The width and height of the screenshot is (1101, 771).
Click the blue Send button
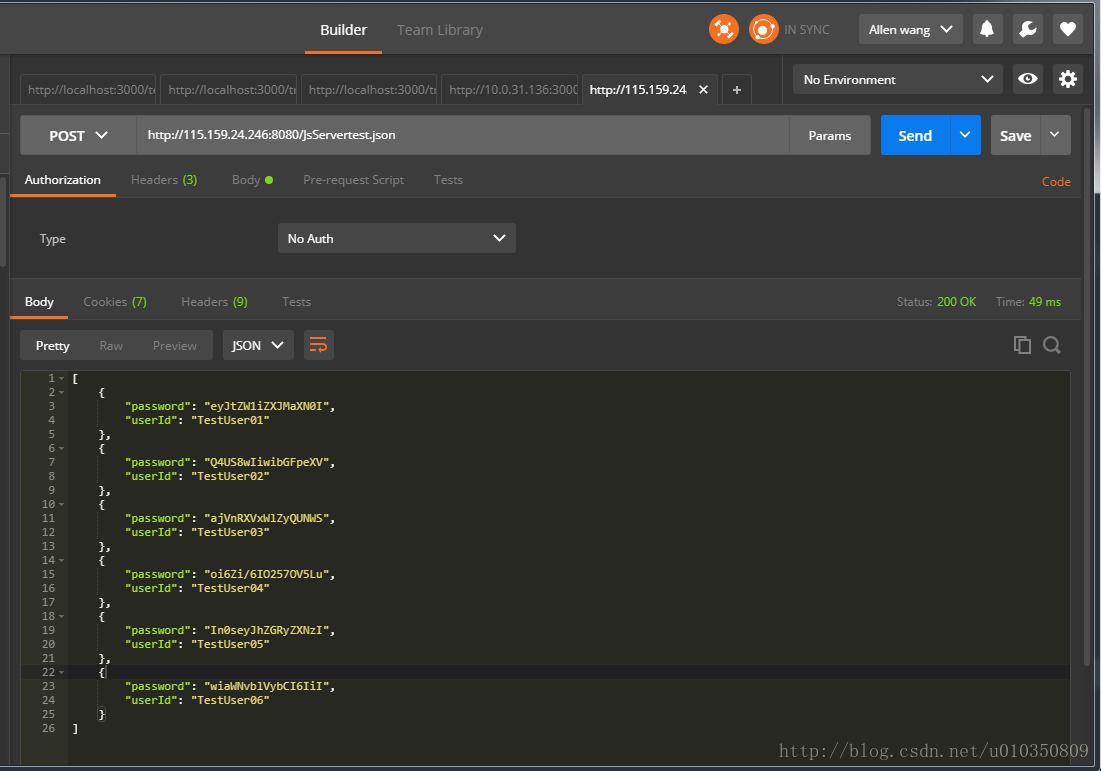pos(915,136)
